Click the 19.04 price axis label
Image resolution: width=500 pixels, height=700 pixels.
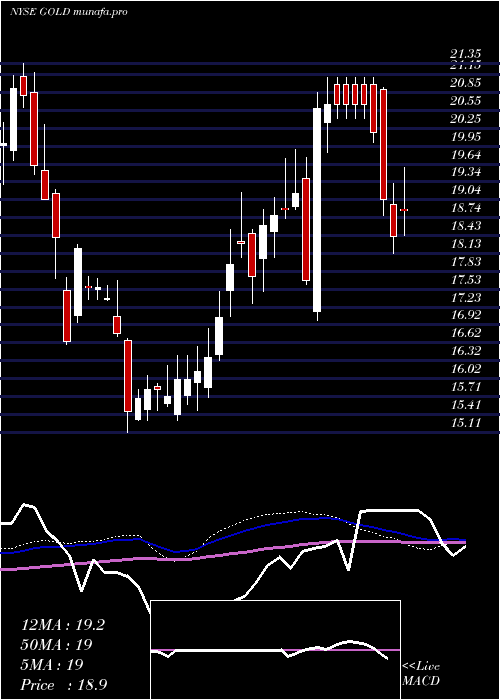tap(466, 190)
